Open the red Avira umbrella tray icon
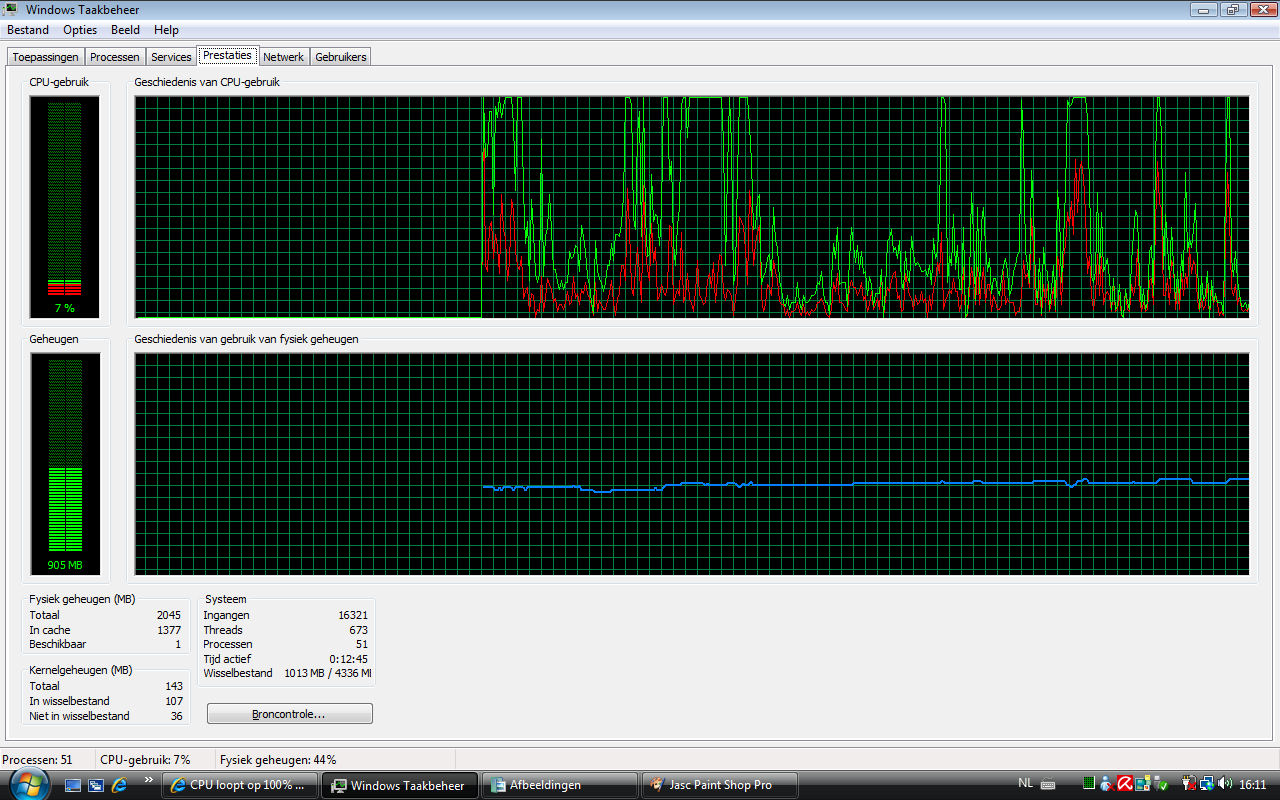Screen dimensions: 1280x800 click(1125, 784)
